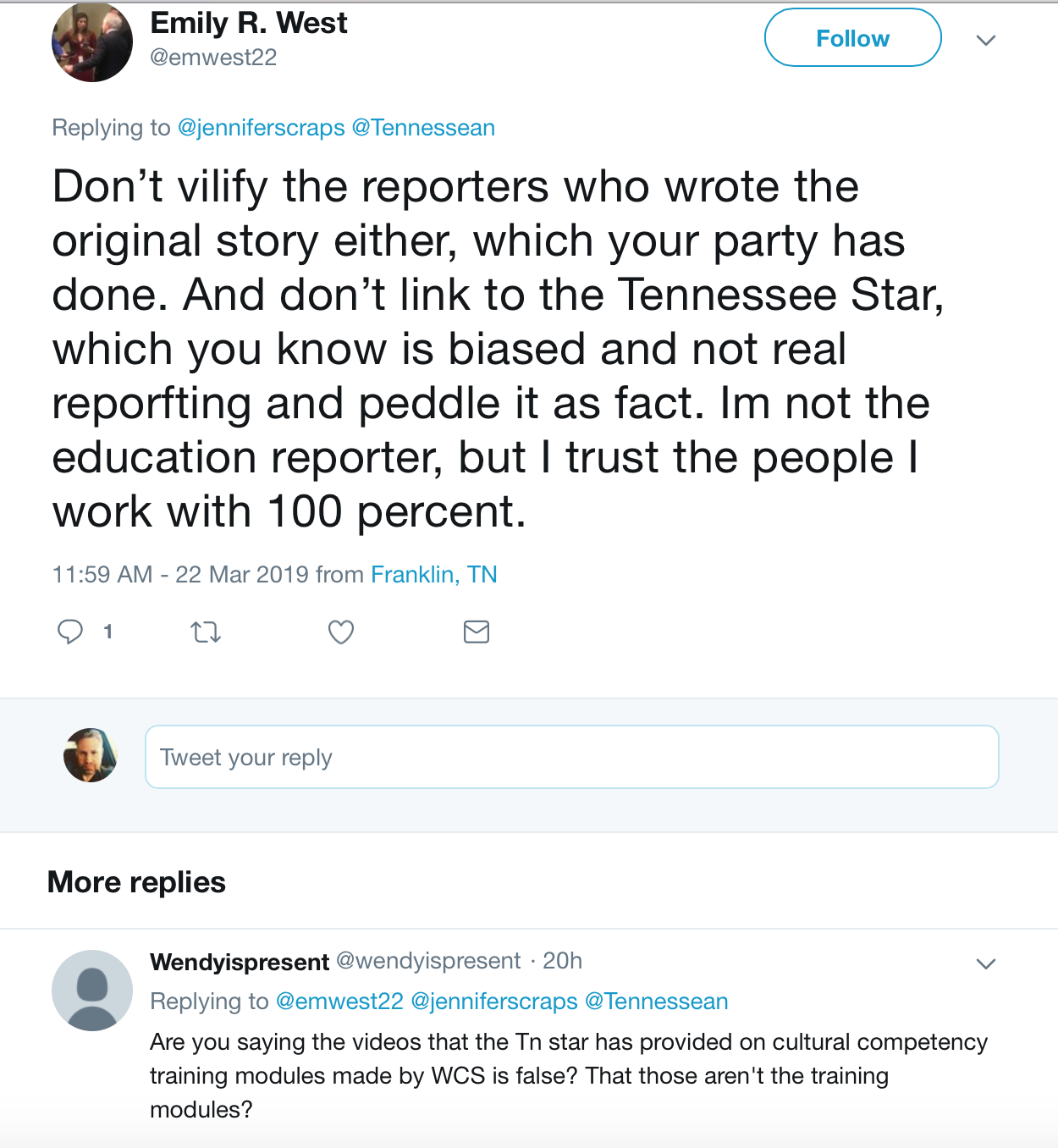This screenshot has height=1148, width=1058.
Task: Click the 11:59 AM - 22 Mar 2019 timestamp
Action: coord(180,575)
